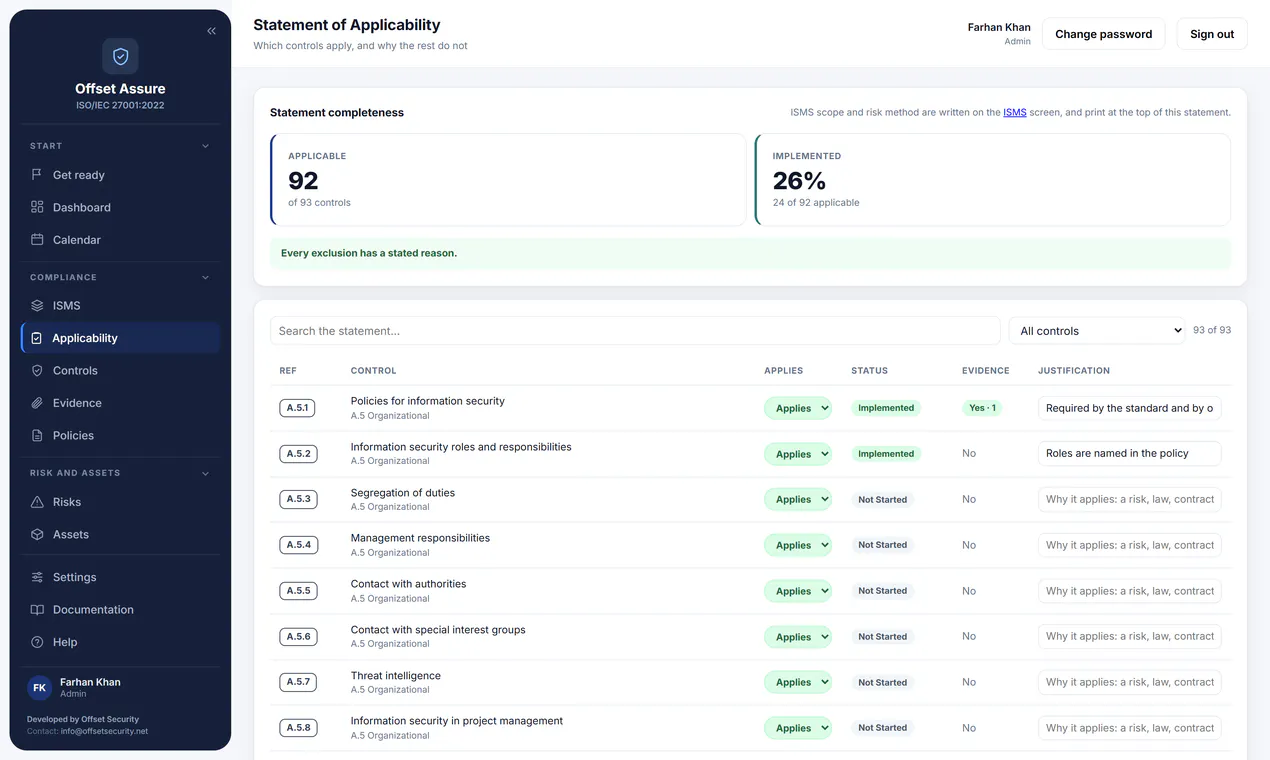Click the Settings sliders icon
The height and width of the screenshot is (760, 1270).
[37, 577]
